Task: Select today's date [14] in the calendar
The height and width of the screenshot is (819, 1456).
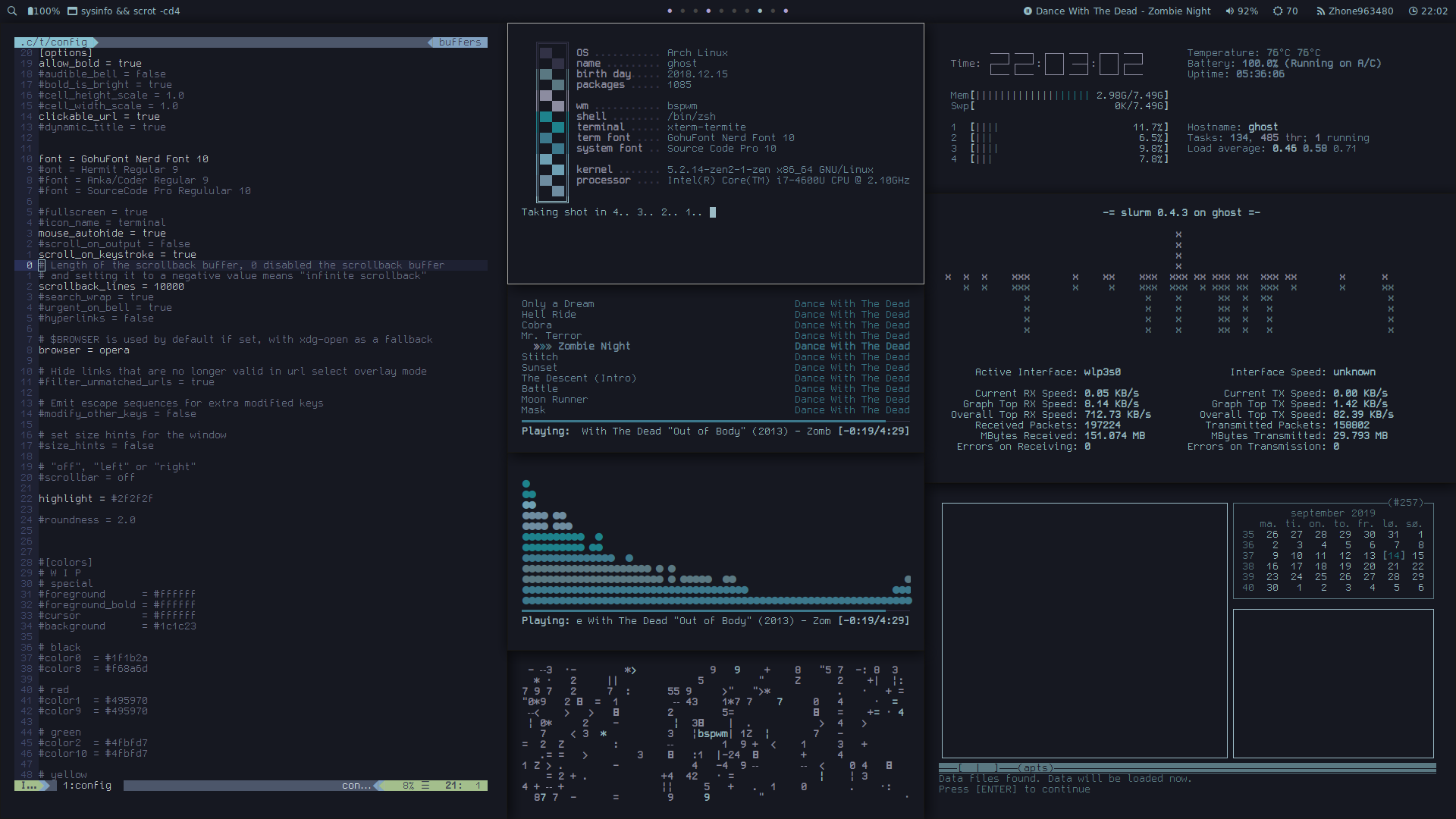Action: 1394,556
